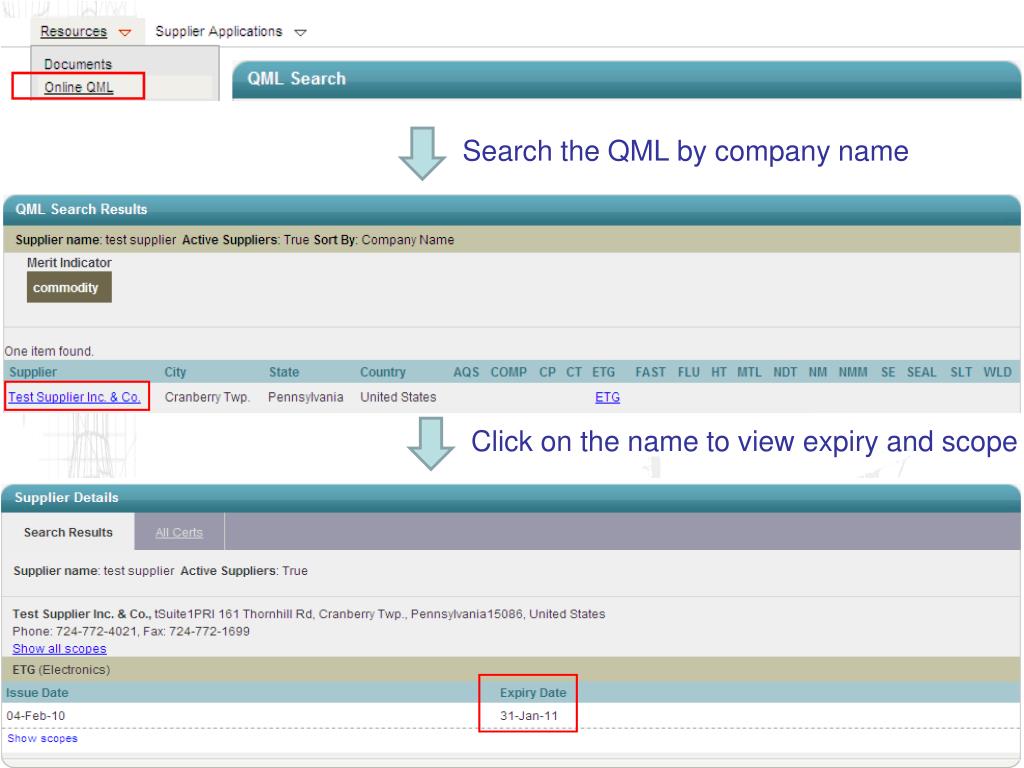
Task: Click the NM column header
Action: [818, 372]
